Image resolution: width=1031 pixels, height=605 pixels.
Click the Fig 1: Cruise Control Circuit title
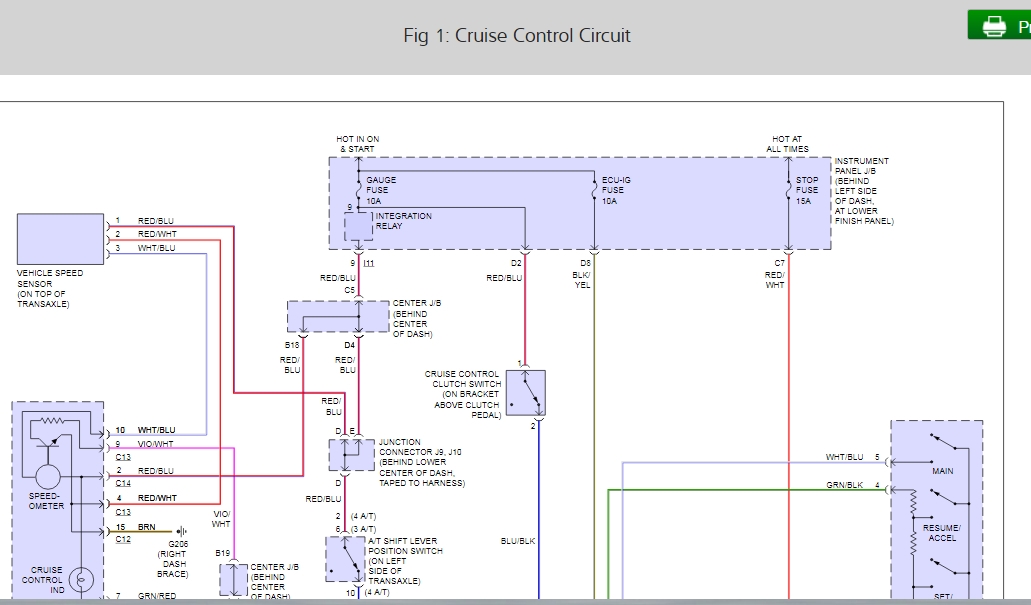coord(516,35)
